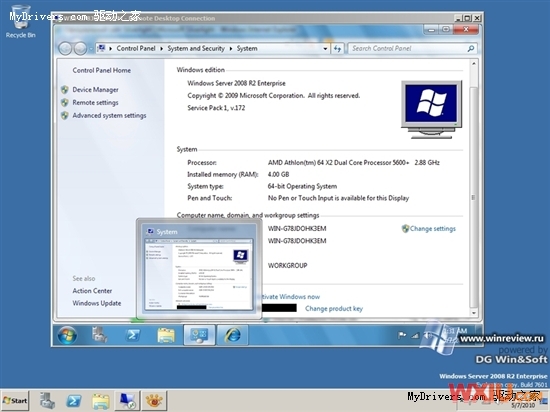The height and width of the screenshot is (412, 550).
Task: Click the shield icon beside Device Manager
Action: click(65, 90)
